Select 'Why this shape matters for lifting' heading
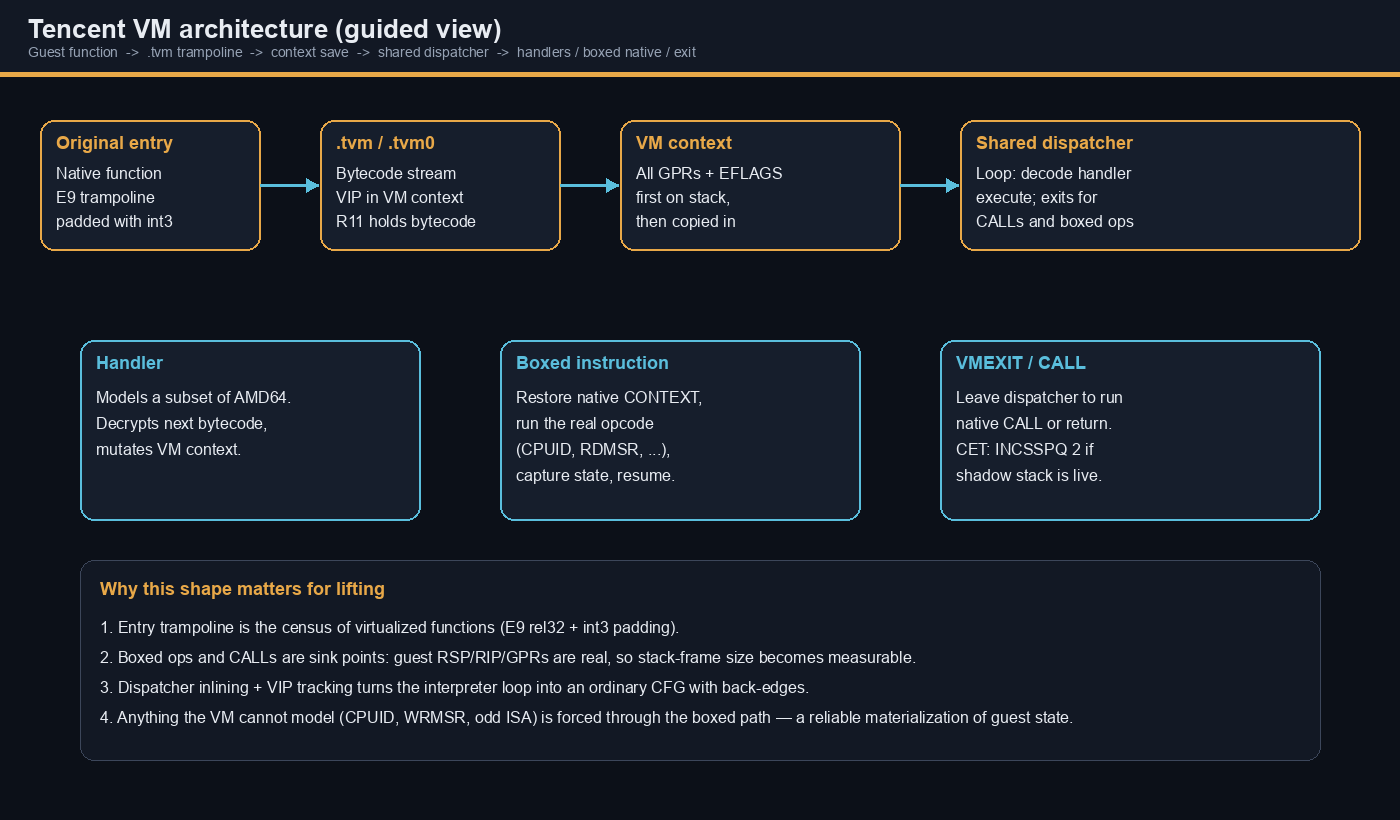 point(242,589)
